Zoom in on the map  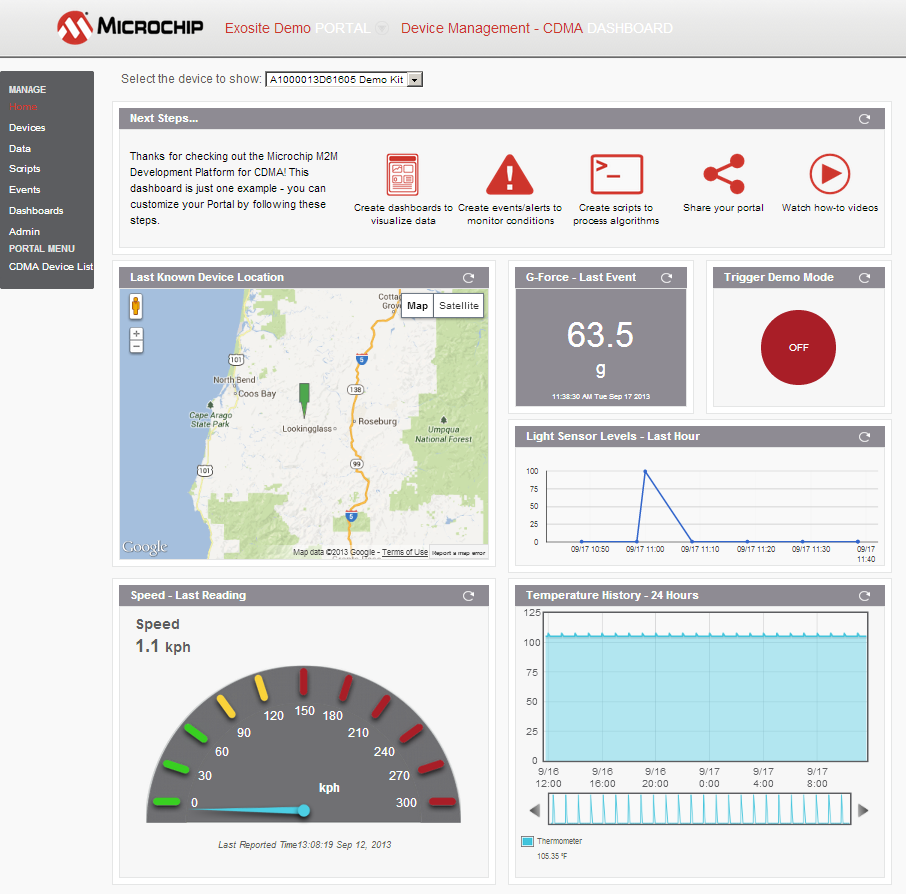click(x=136, y=334)
